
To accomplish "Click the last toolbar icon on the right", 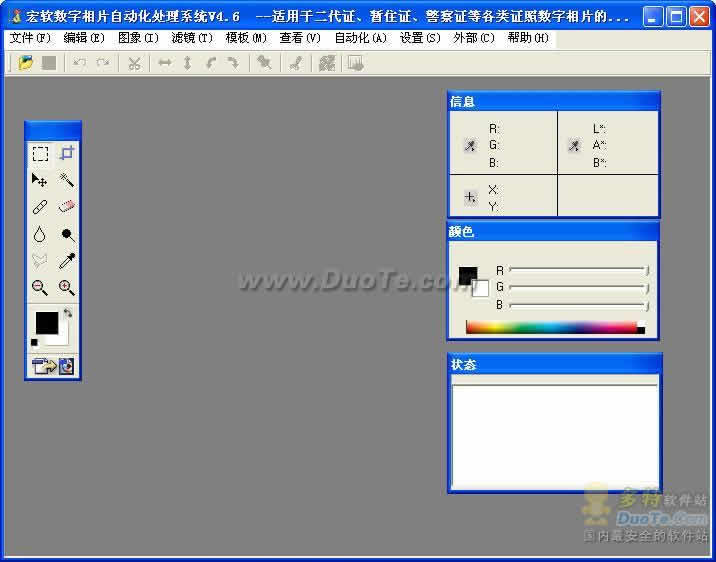I will (x=355, y=63).
